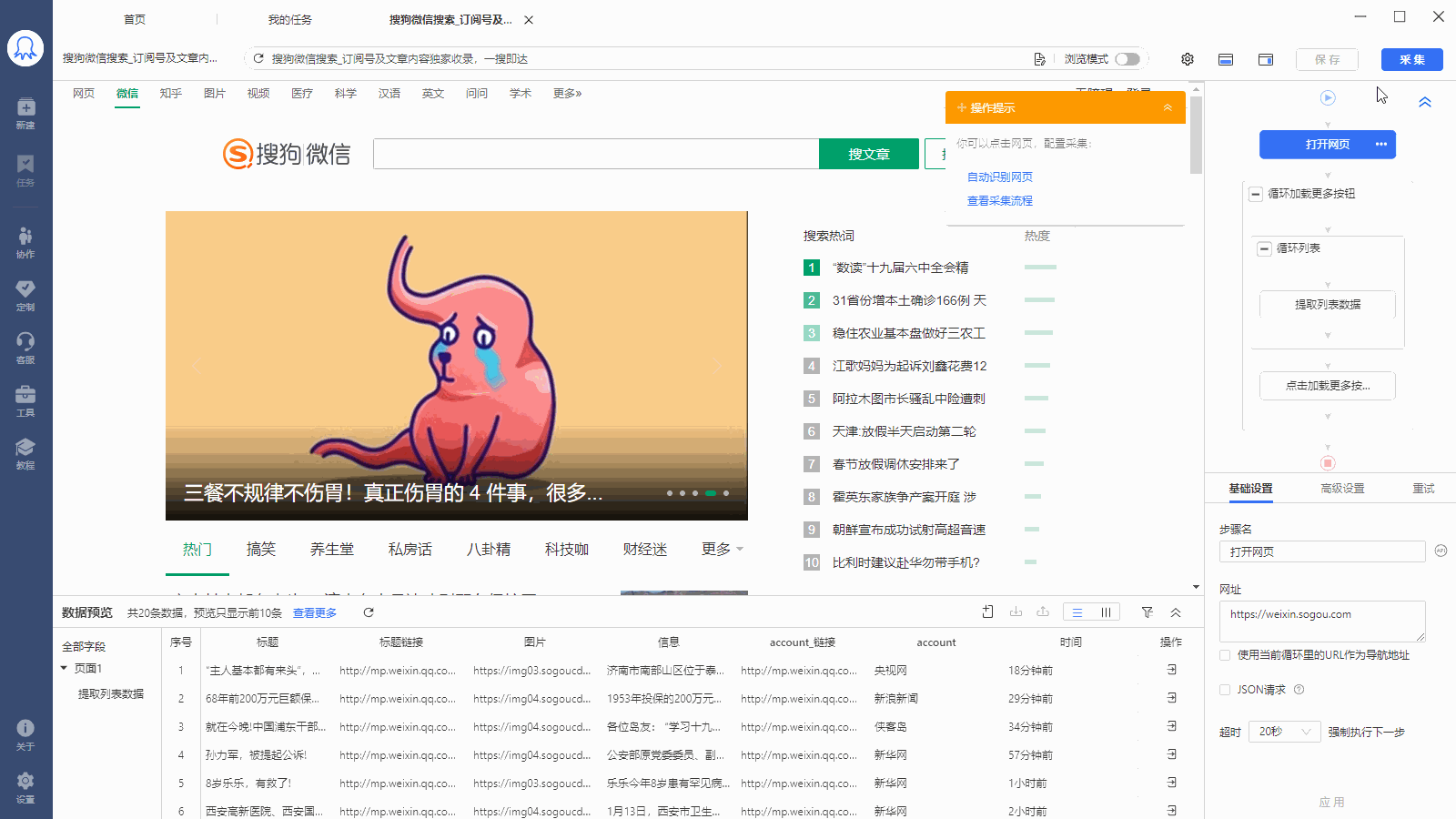Collapse the 操作提示 panel
The image size is (1456, 819).
pos(1168,107)
